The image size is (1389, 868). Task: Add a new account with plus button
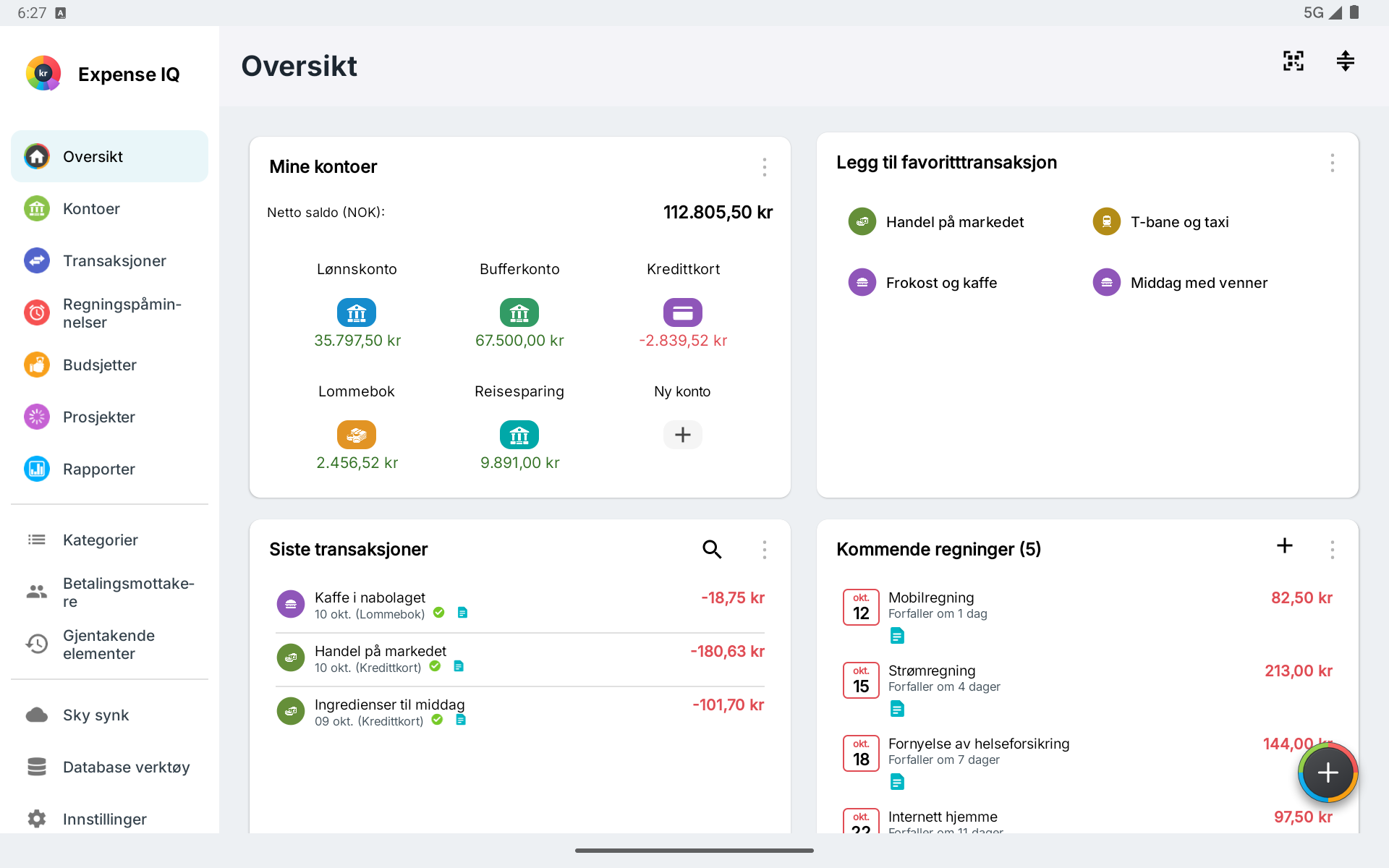[683, 435]
